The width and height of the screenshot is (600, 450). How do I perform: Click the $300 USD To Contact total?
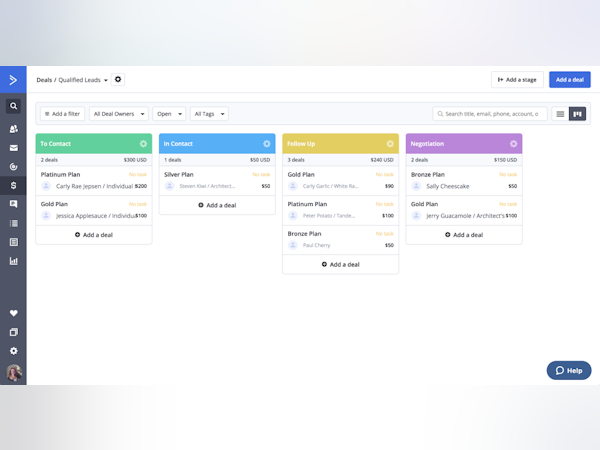click(135, 160)
